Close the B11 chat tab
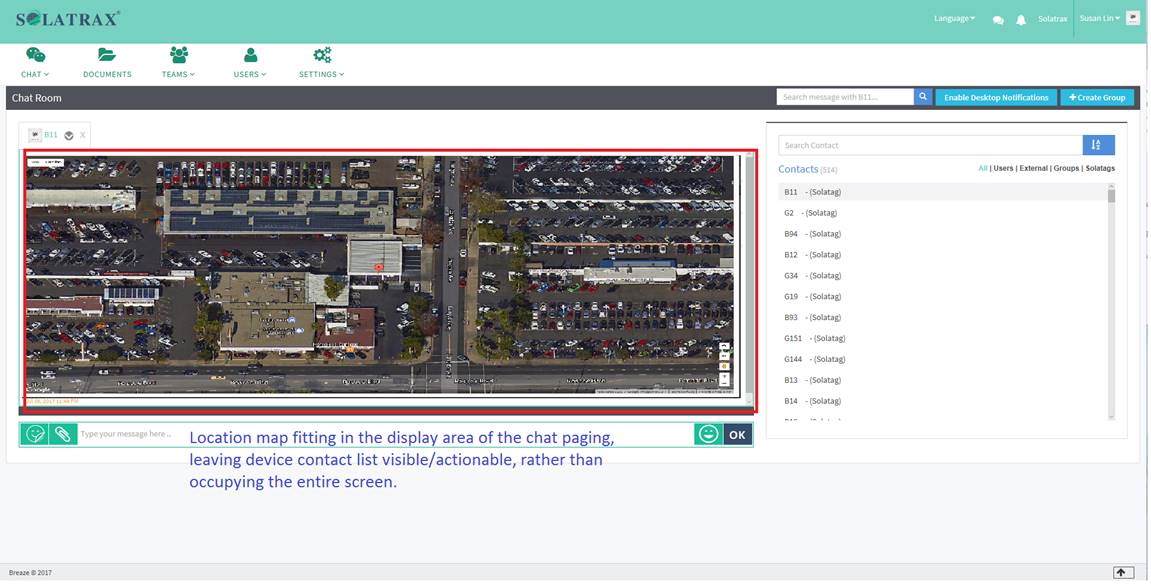1151x584 pixels. [x=82, y=135]
